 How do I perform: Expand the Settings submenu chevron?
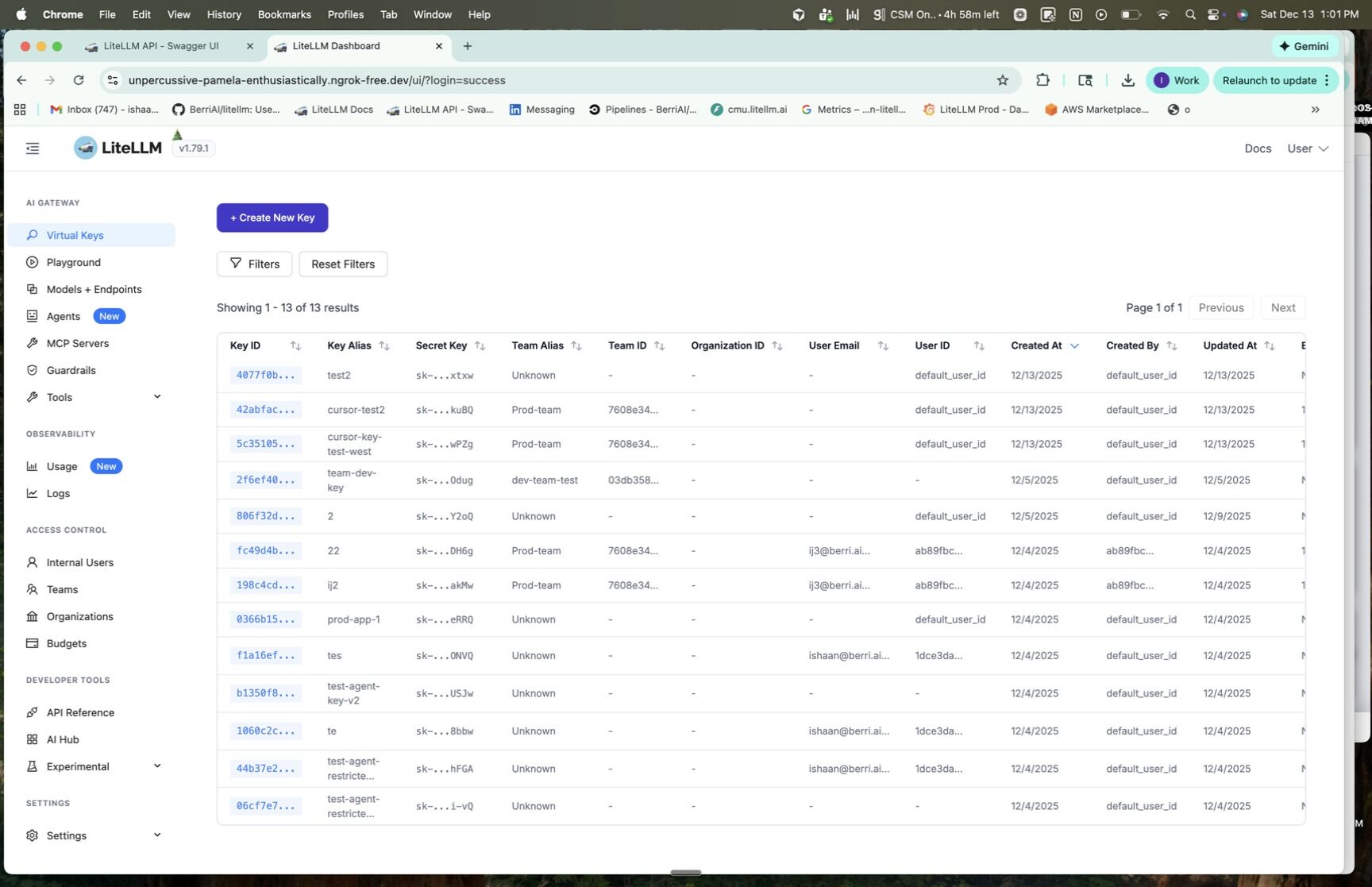157,835
